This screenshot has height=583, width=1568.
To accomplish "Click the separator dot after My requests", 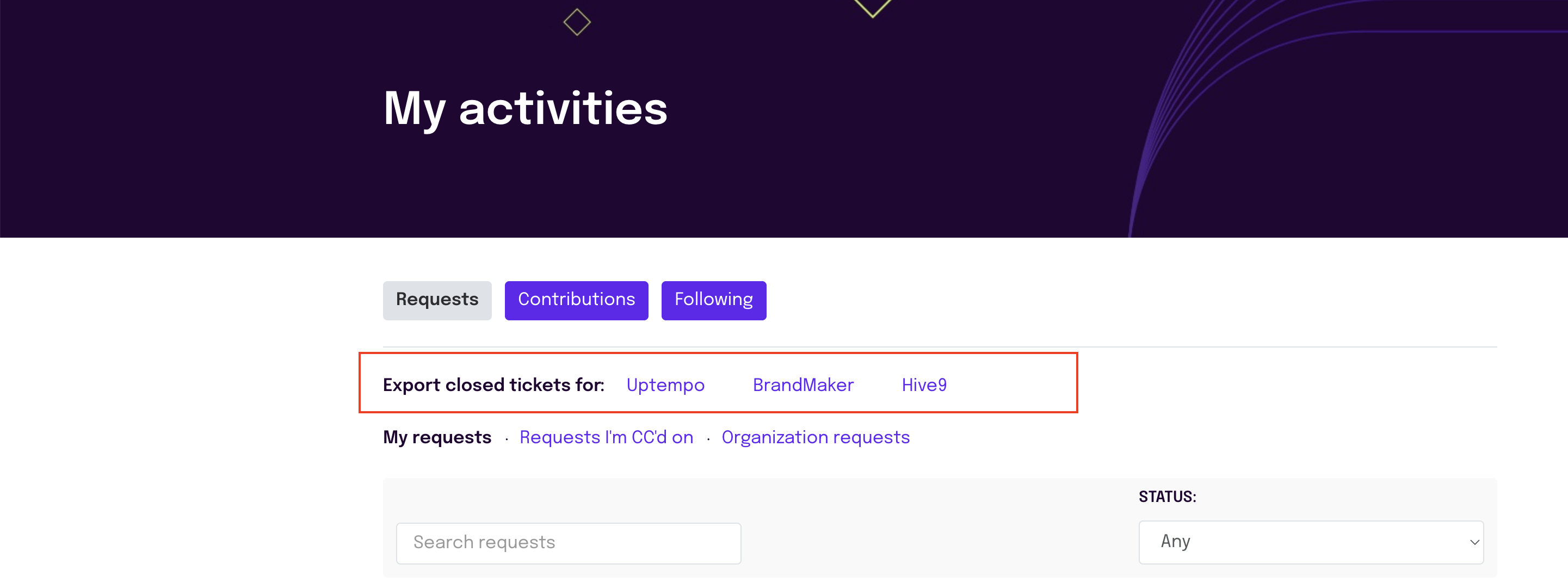I will pos(507,439).
